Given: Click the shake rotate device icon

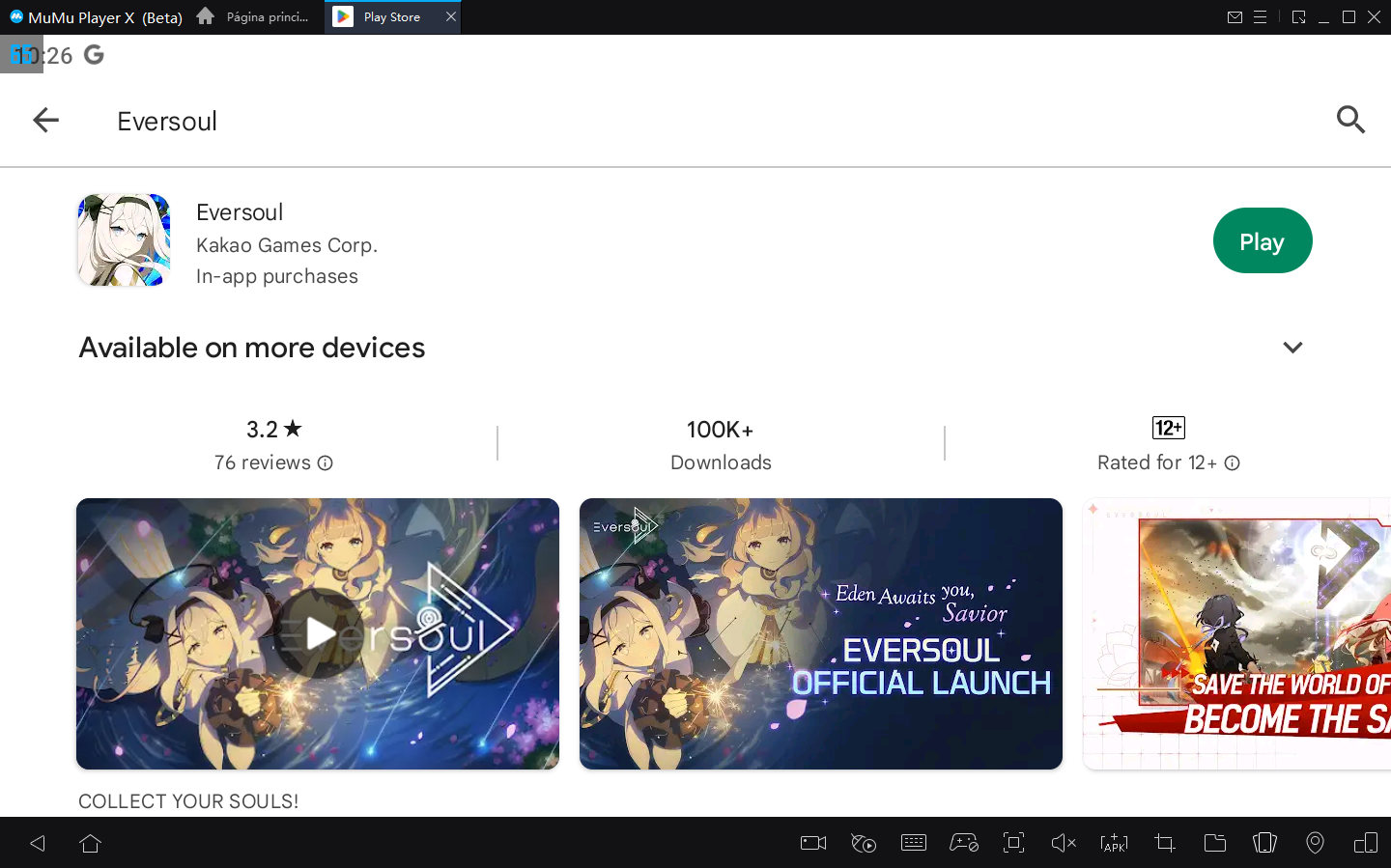Looking at the screenshot, I should pos(1264,843).
